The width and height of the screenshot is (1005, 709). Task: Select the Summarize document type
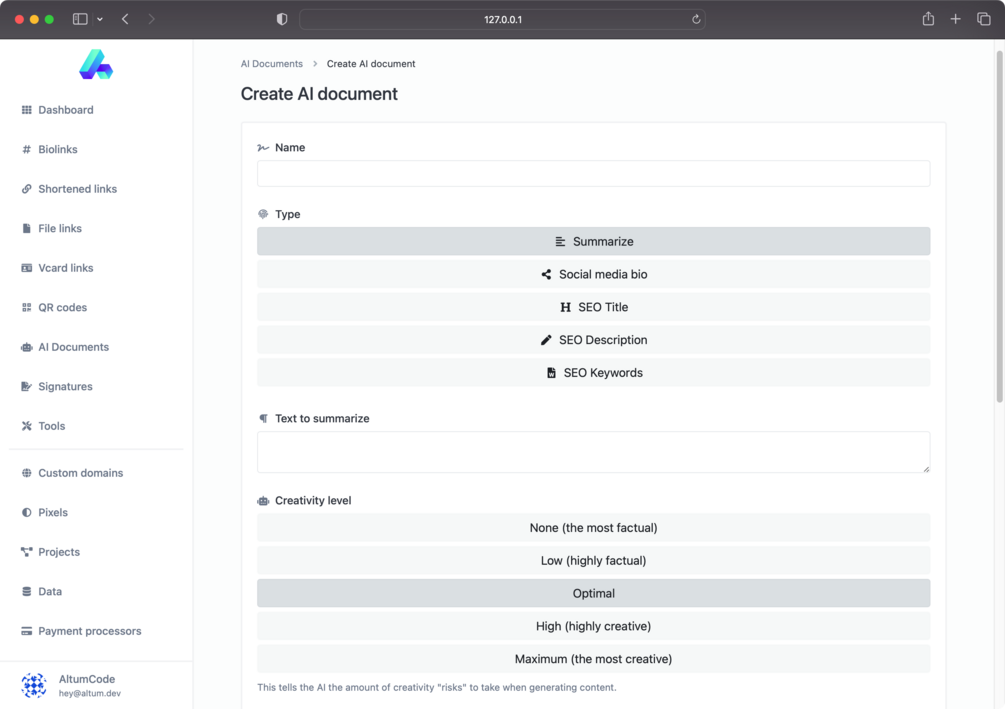pos(594,242)
